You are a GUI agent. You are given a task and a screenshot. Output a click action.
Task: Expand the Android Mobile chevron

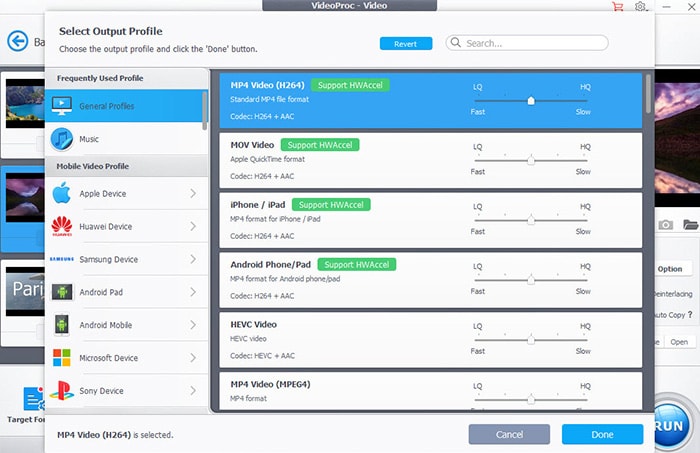point(193,324)
